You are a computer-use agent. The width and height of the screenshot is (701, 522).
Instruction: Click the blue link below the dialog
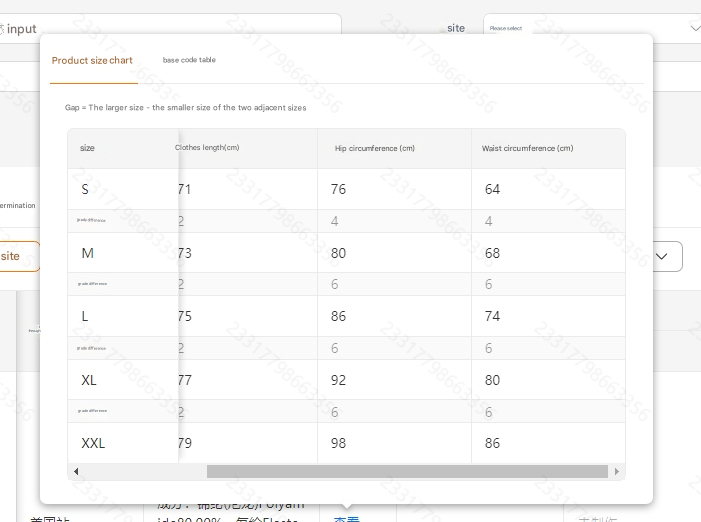pos(346,518)
